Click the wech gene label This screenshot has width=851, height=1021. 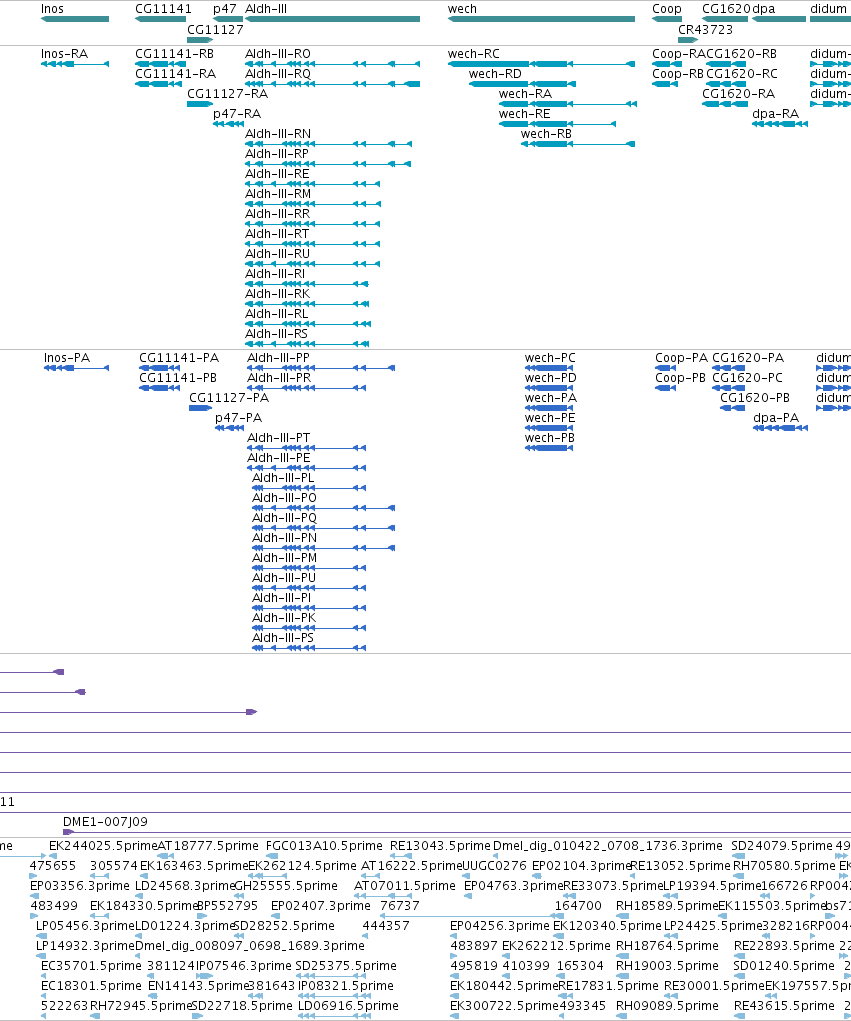pos(462,9)
